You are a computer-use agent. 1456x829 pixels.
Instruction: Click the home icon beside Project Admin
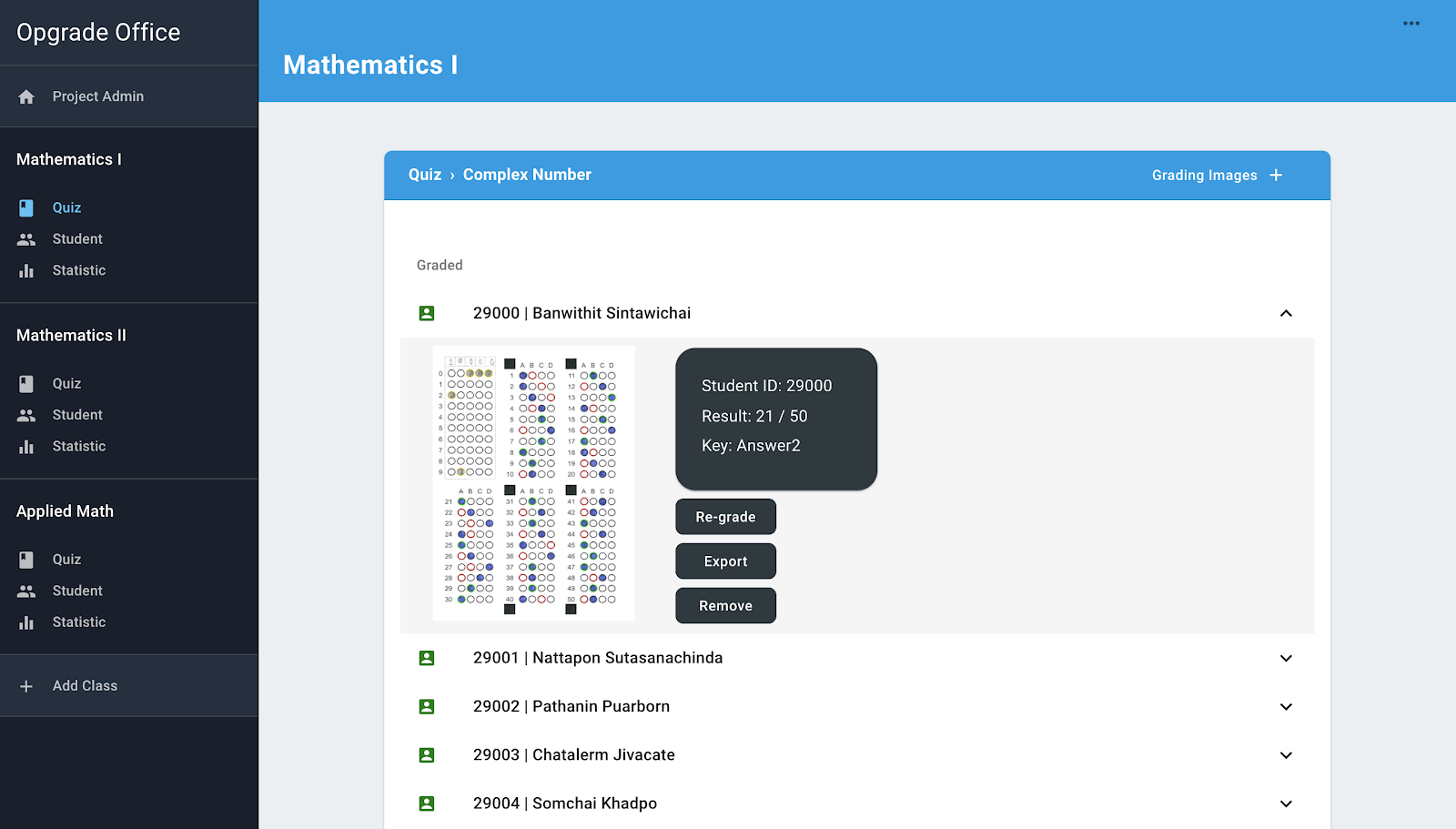26,96
